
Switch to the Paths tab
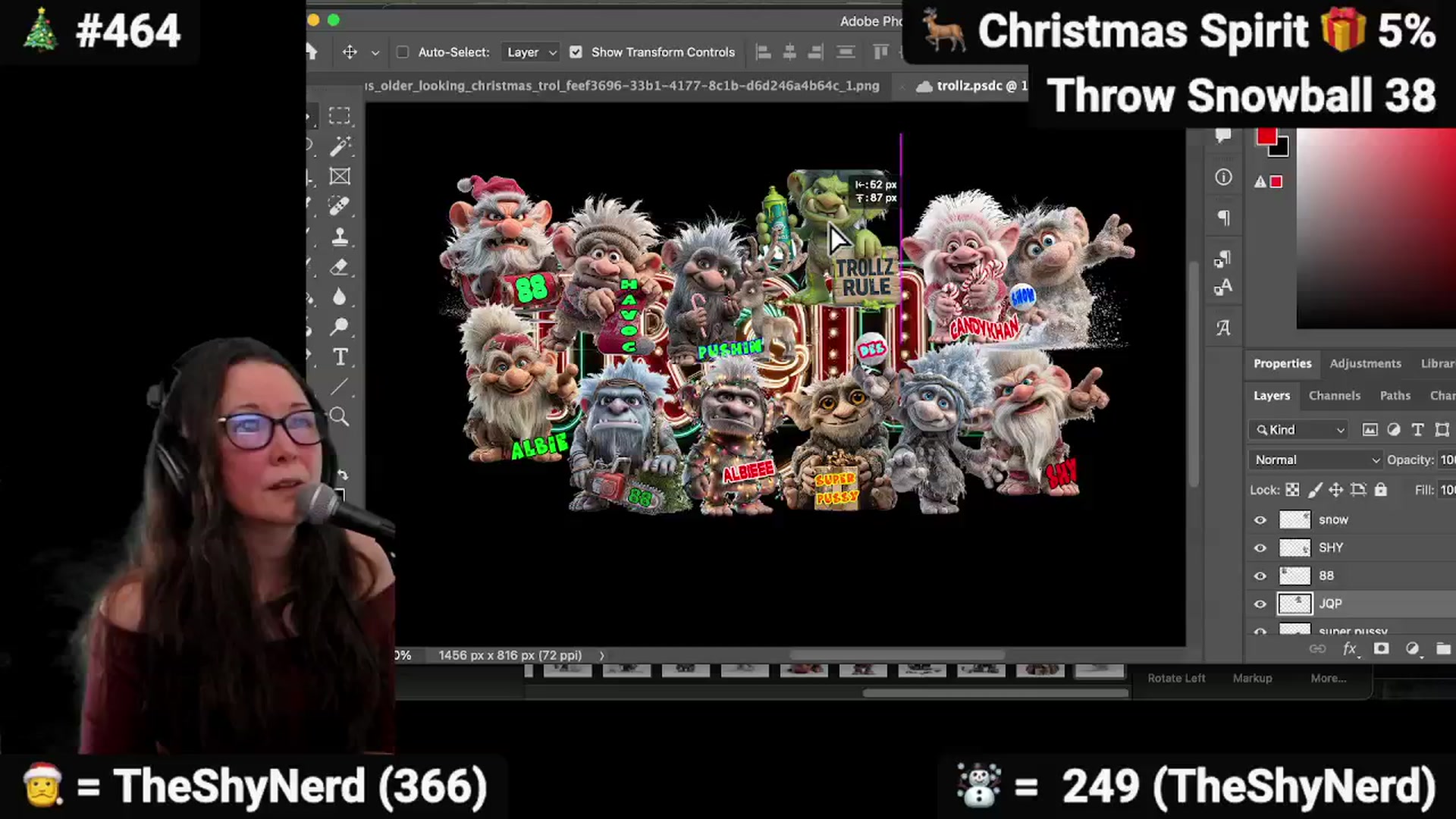click(x=1395, y=395)
